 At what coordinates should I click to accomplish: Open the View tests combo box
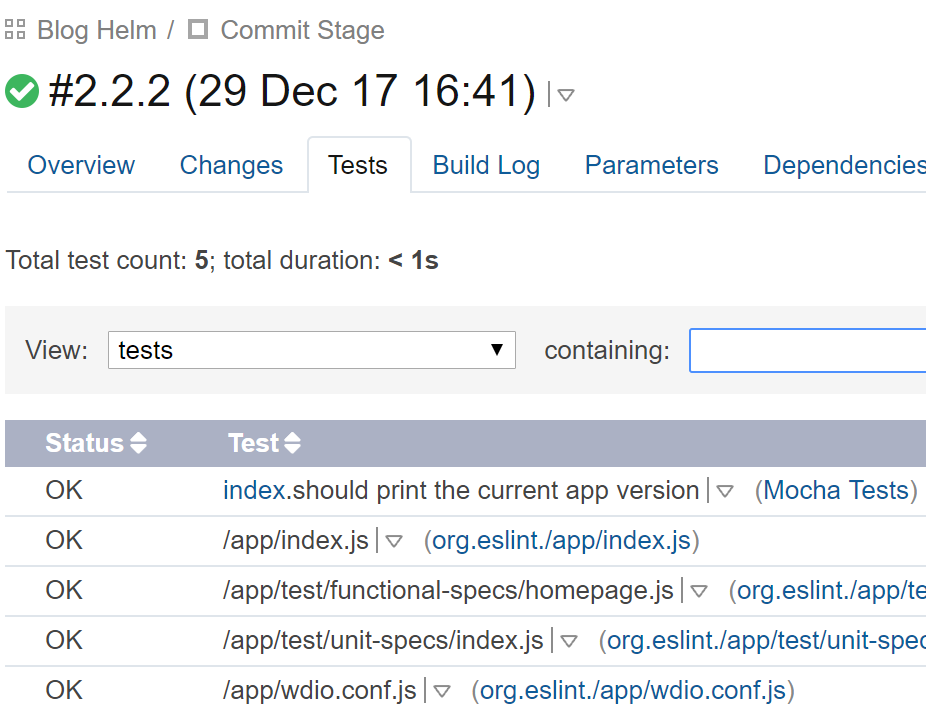point(312,350)
